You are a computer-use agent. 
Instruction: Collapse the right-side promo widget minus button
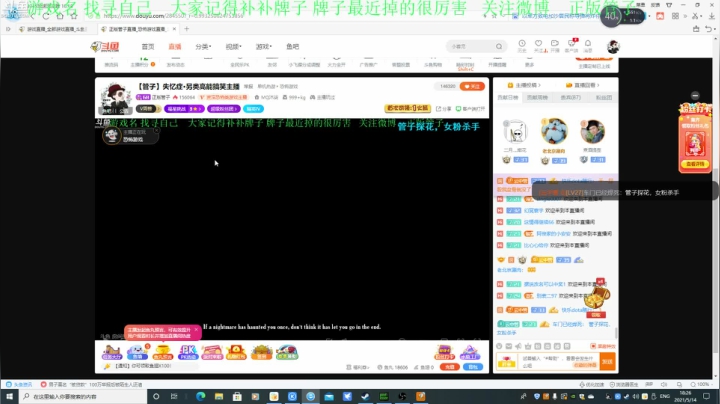(695, 95)
